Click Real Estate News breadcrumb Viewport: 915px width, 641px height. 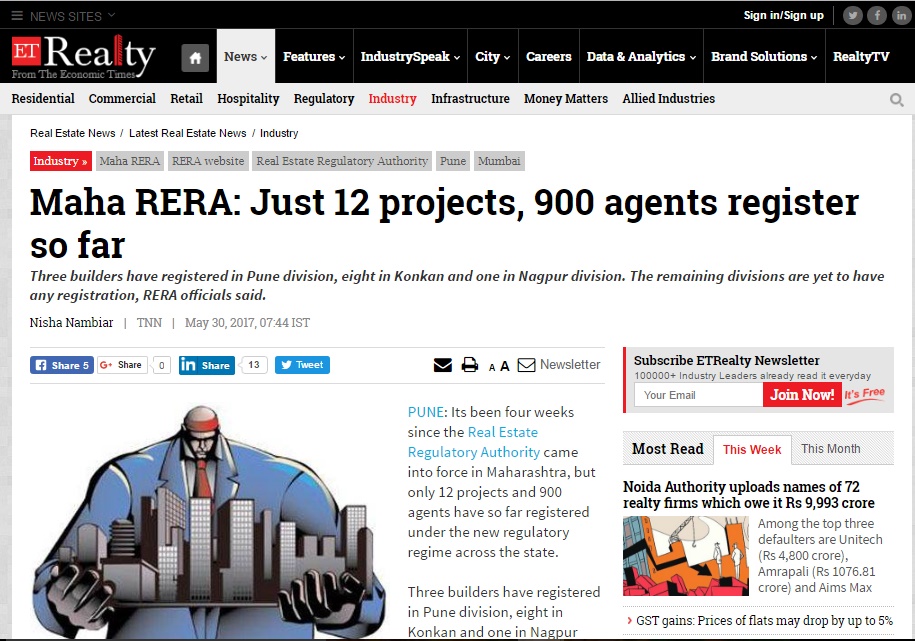pyautogui.click(x=73, y=133)
